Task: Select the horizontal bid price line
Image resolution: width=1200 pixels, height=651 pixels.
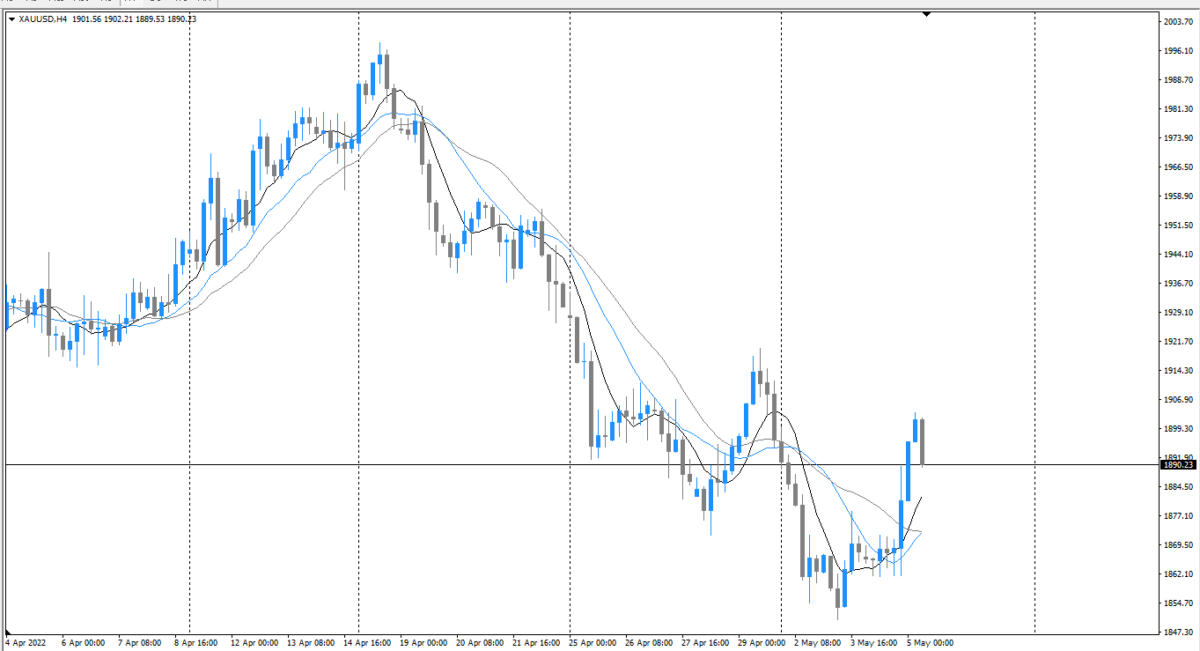Action: pyautogui.click(x=500, y=464)
